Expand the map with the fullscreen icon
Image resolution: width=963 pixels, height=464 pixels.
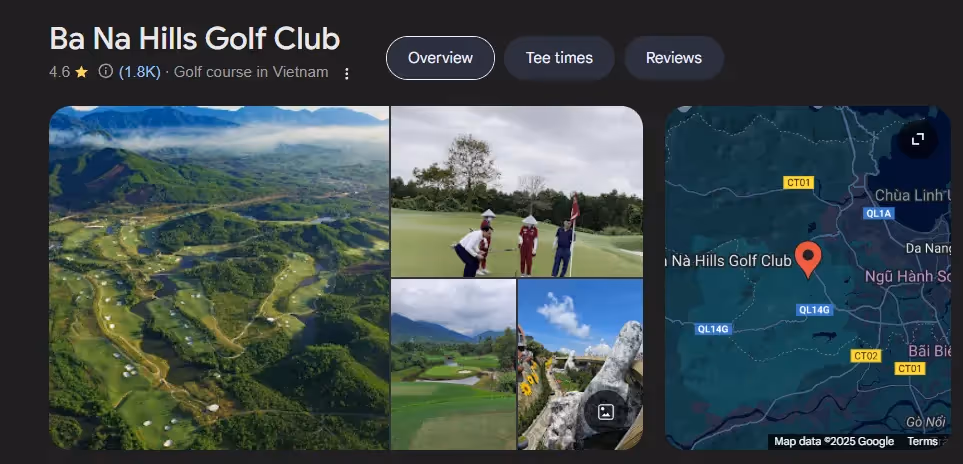click(918, 139)
